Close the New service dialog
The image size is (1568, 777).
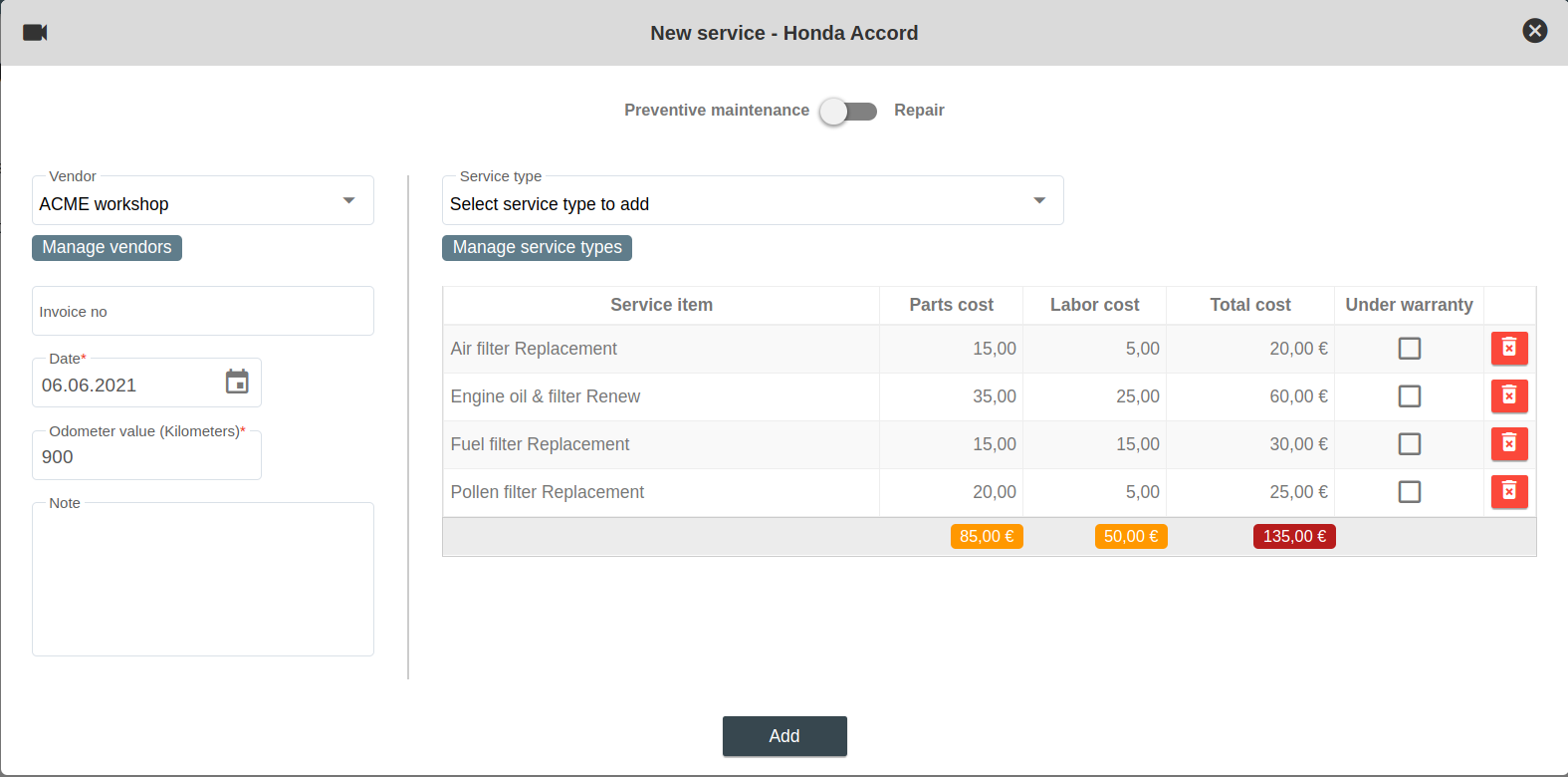coord(1534,31)
